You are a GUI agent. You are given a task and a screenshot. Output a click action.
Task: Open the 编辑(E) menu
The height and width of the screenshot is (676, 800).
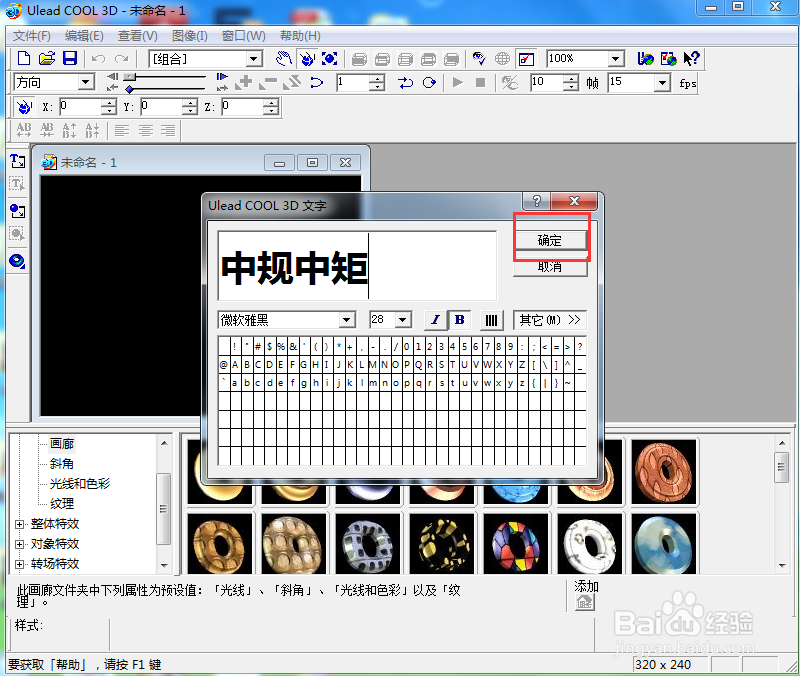click(x=84, y=36)
